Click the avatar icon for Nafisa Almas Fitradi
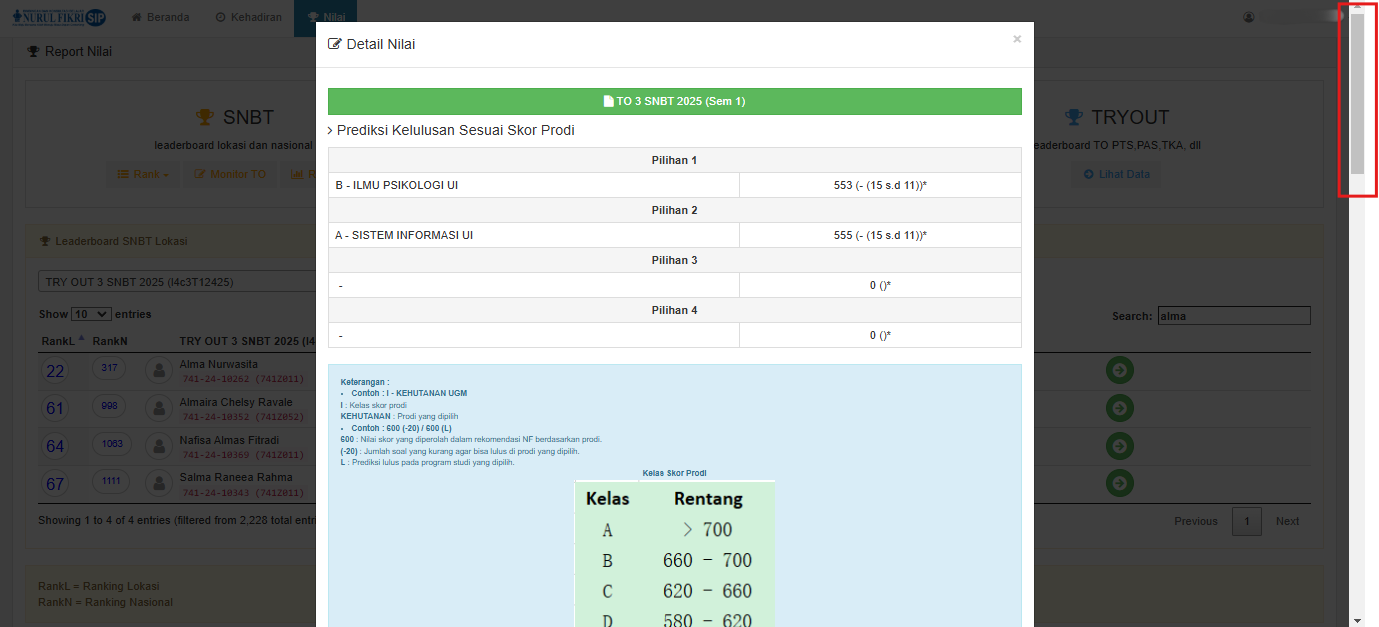 point(158,446)
